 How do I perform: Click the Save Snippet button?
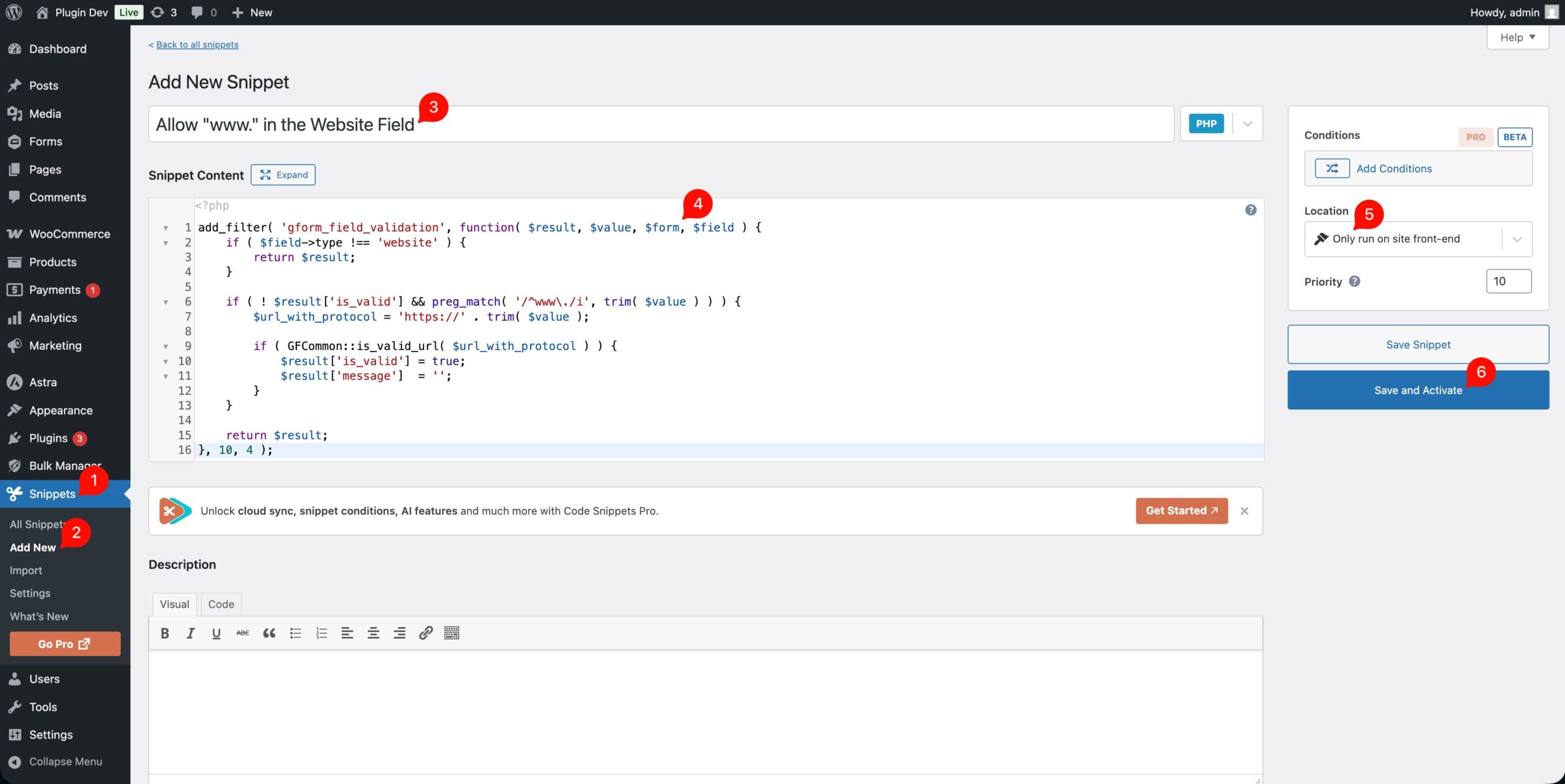1418,345
